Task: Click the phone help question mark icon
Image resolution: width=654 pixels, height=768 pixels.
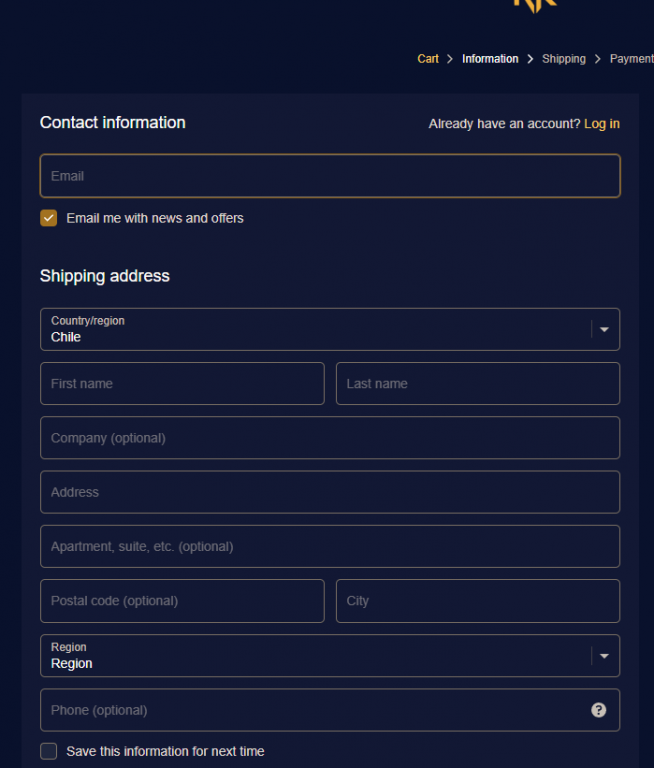Action: point(598,710)
